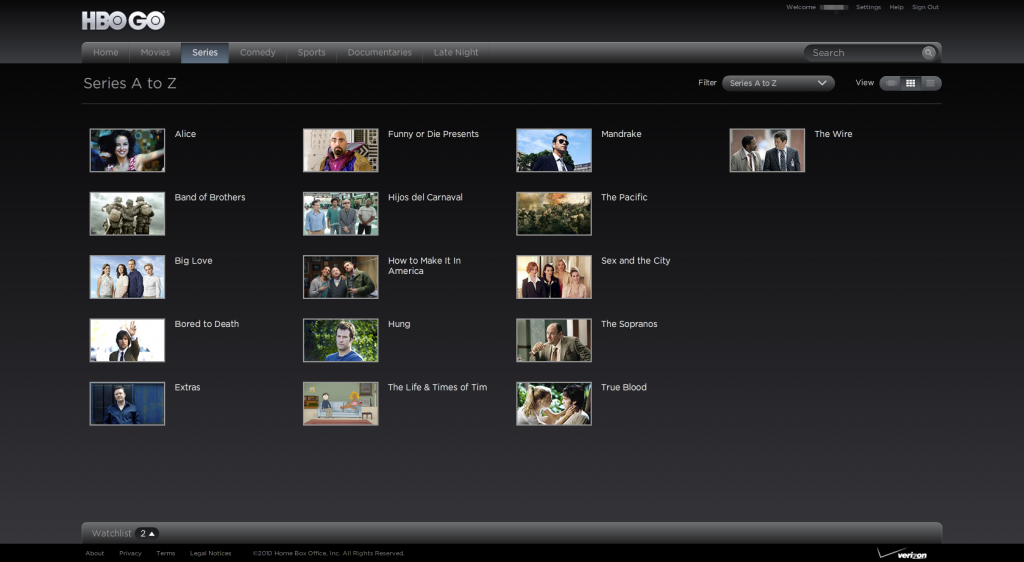This screenshot has width=1024, height=562.
Task: Click The Pacific title text
Action: [x=624, y=197]
